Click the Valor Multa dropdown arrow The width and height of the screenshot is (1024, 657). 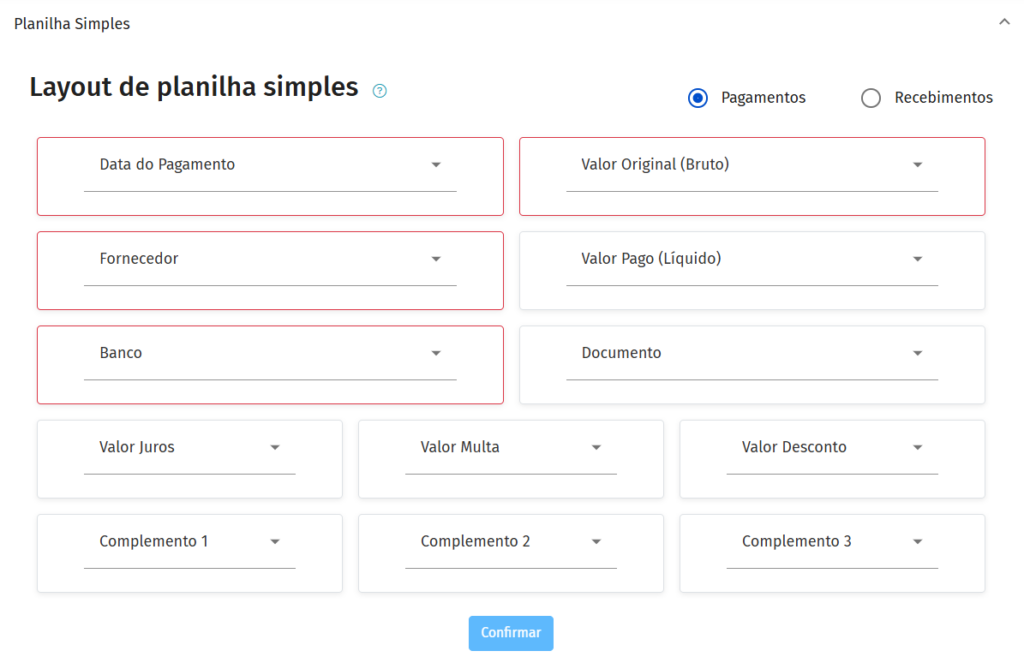[x=596, y=447]
